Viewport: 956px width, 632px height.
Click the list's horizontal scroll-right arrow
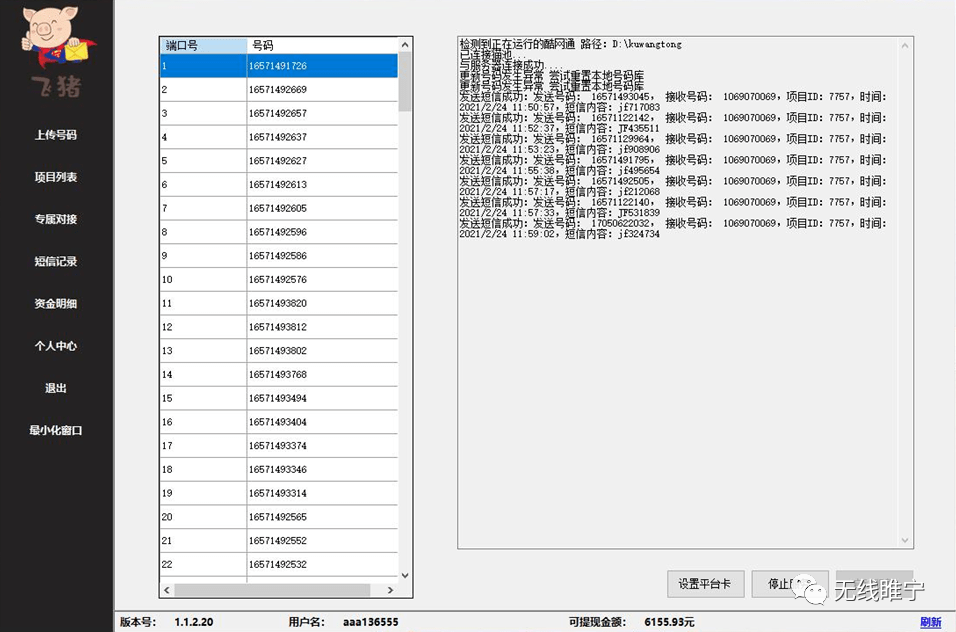[390, 589]
